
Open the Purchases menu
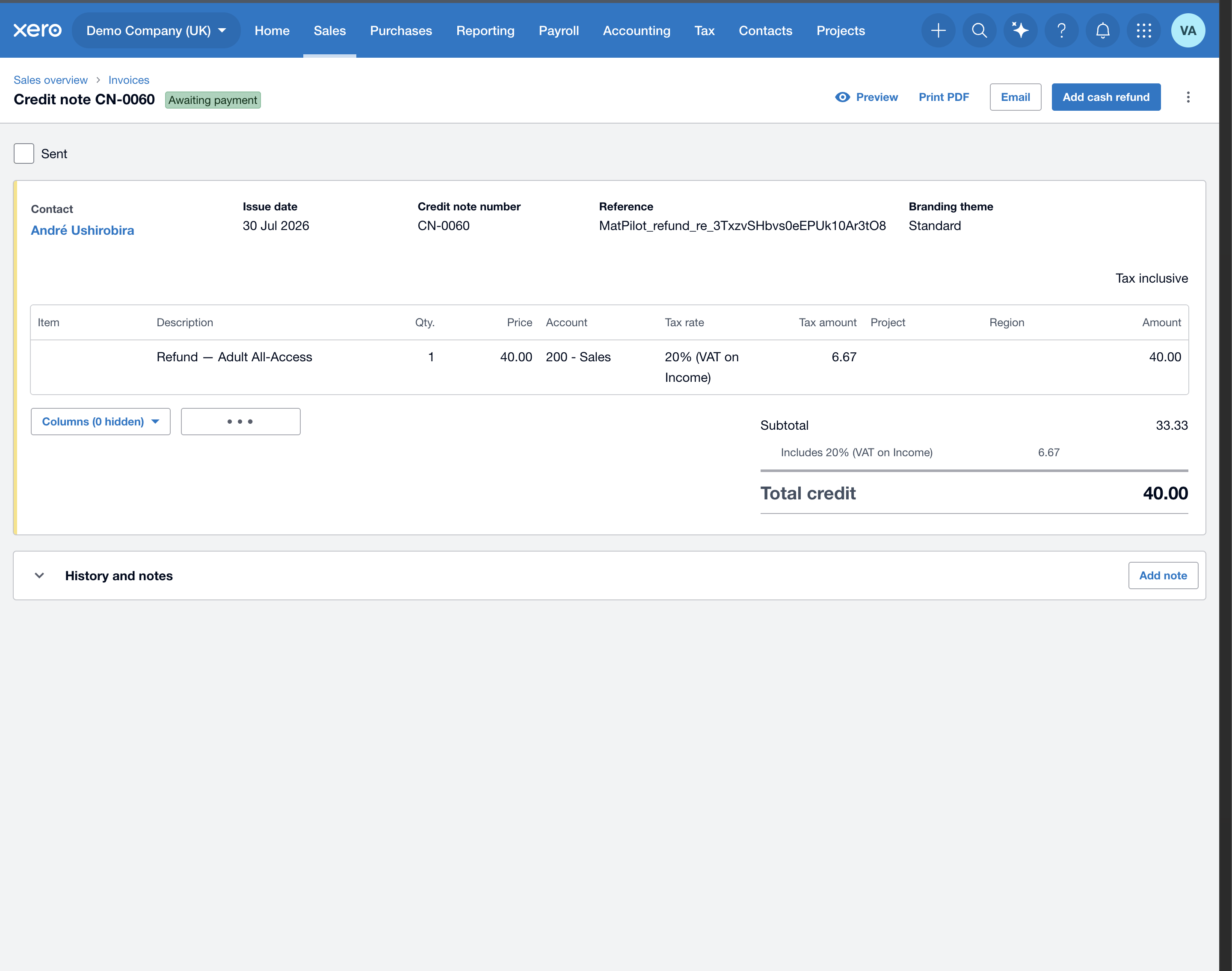pos(401,31)
